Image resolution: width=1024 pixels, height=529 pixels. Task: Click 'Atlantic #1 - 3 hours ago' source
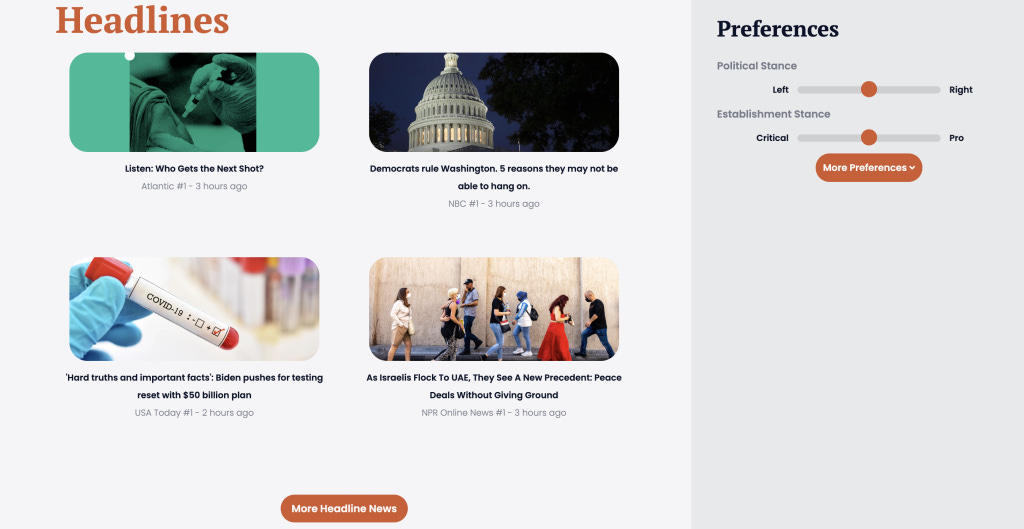pyautogui.click(x=194, y=186)
